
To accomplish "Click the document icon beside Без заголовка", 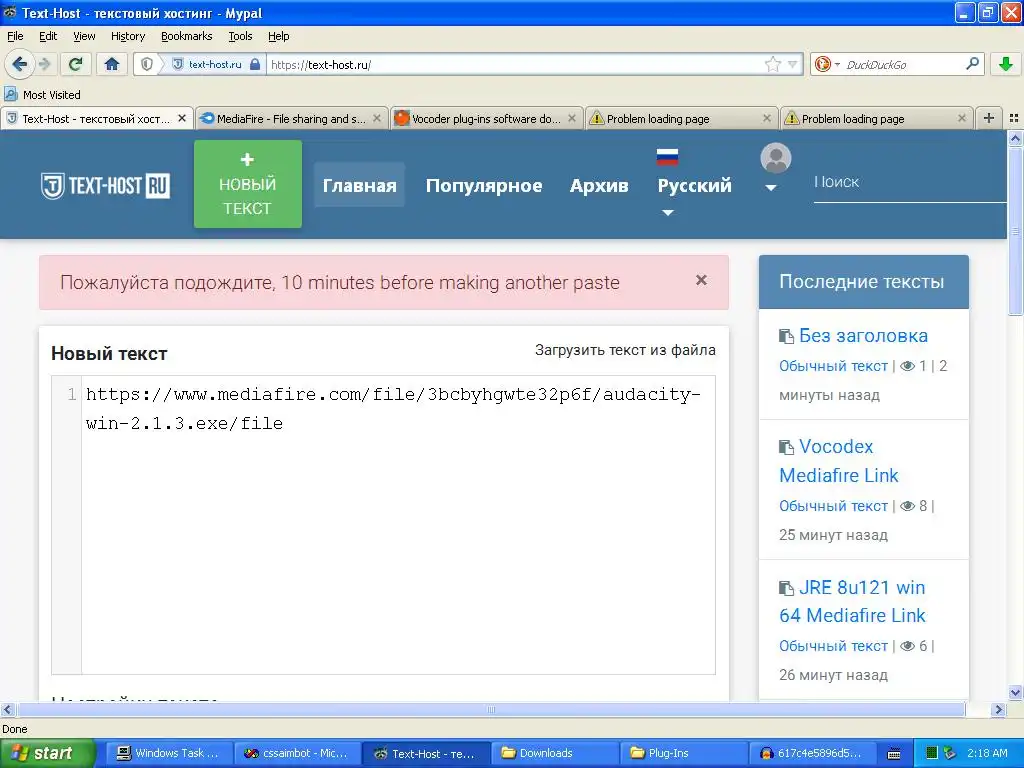I will [786, 337].
